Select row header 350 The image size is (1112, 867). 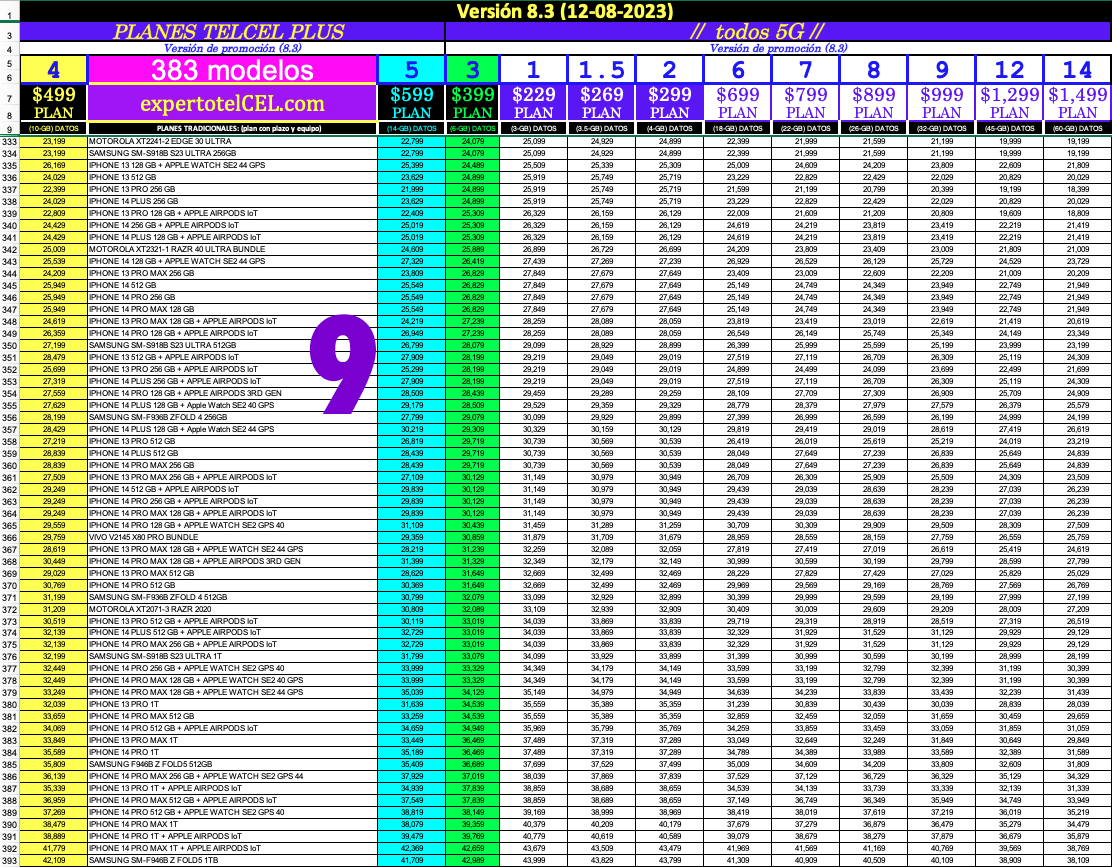tap(10, 345)
